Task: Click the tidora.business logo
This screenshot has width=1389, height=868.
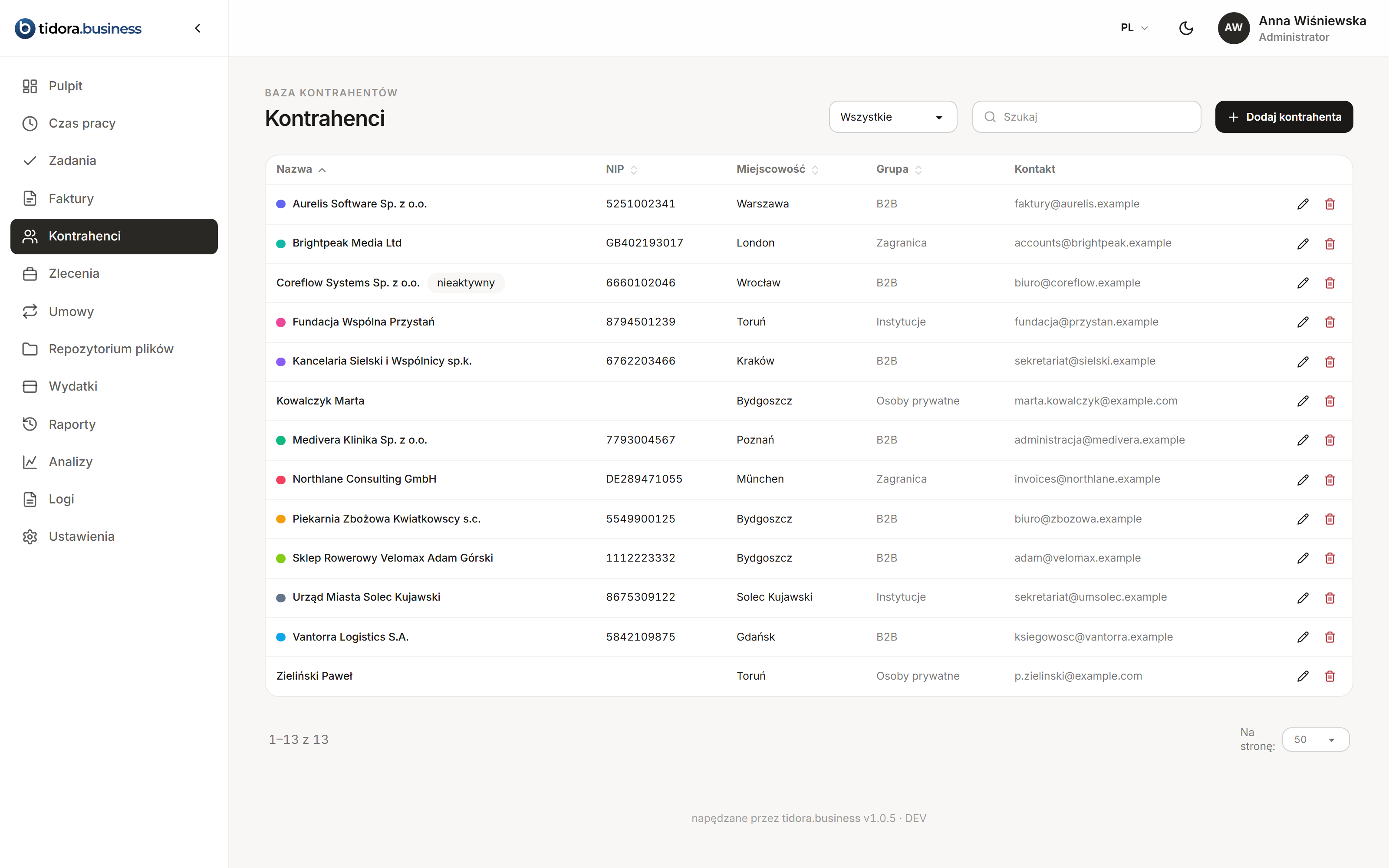Action: coord(78,28)
